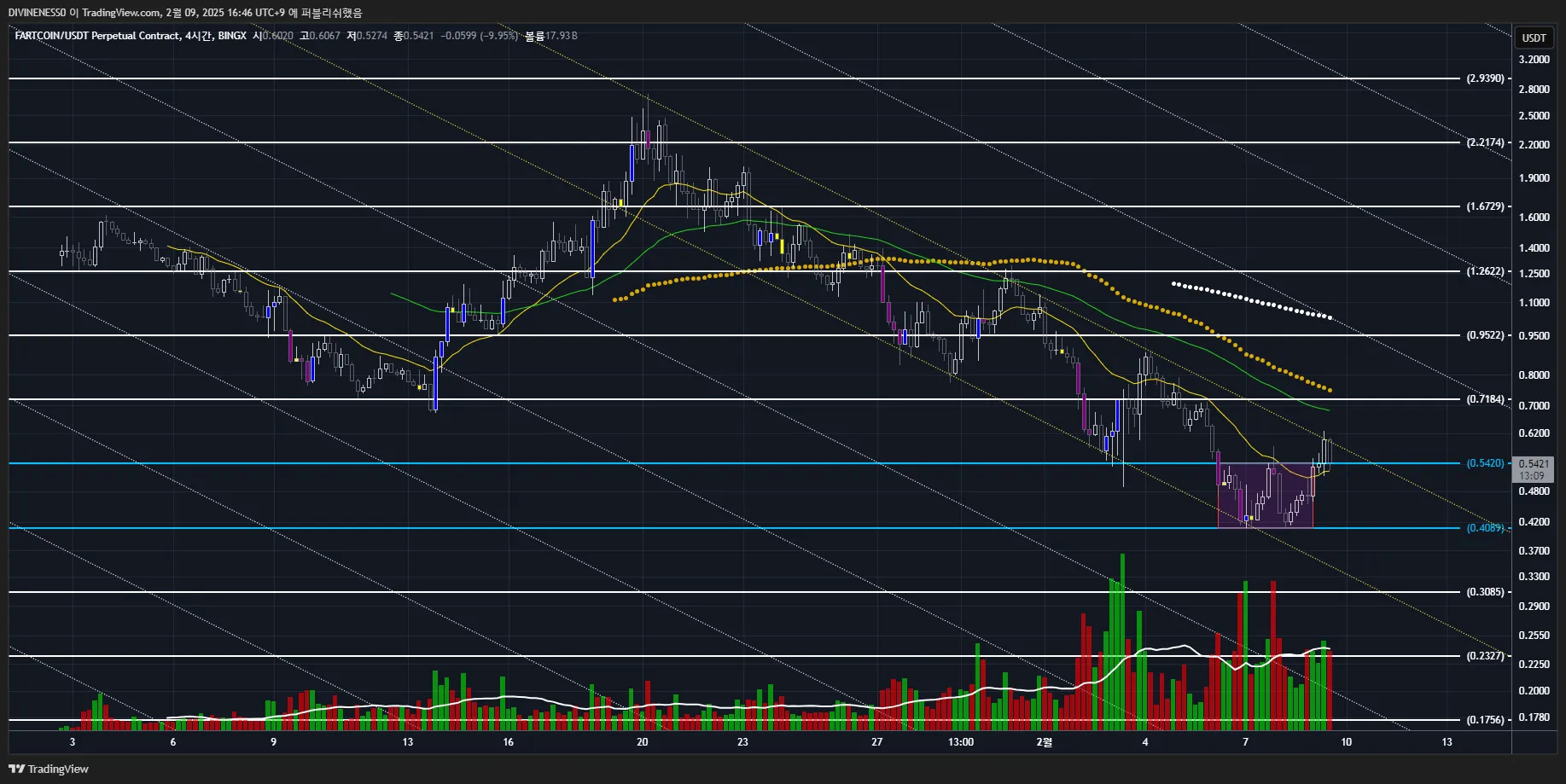Select the (0.7184) horizontal level label
This screenshot has height=784, width=1566.
click(1486, 399)
